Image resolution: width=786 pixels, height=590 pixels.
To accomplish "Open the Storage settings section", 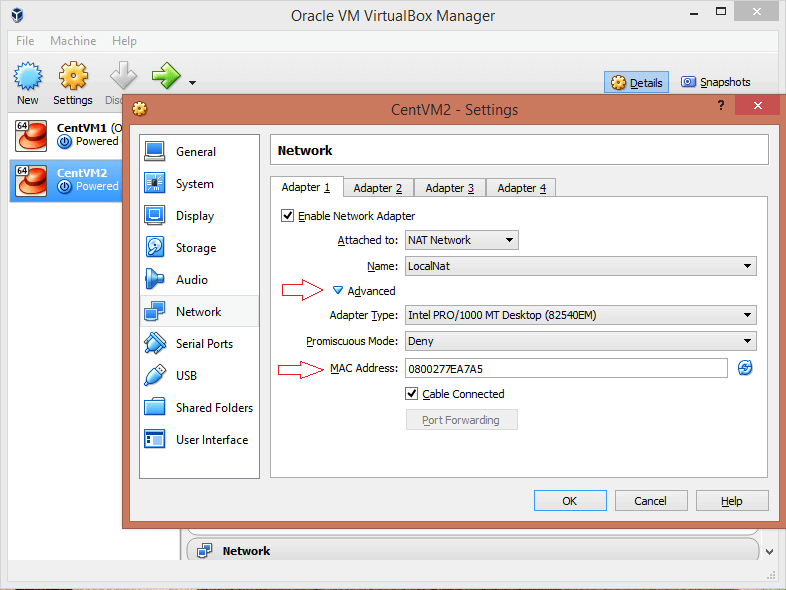I will 195,248.
